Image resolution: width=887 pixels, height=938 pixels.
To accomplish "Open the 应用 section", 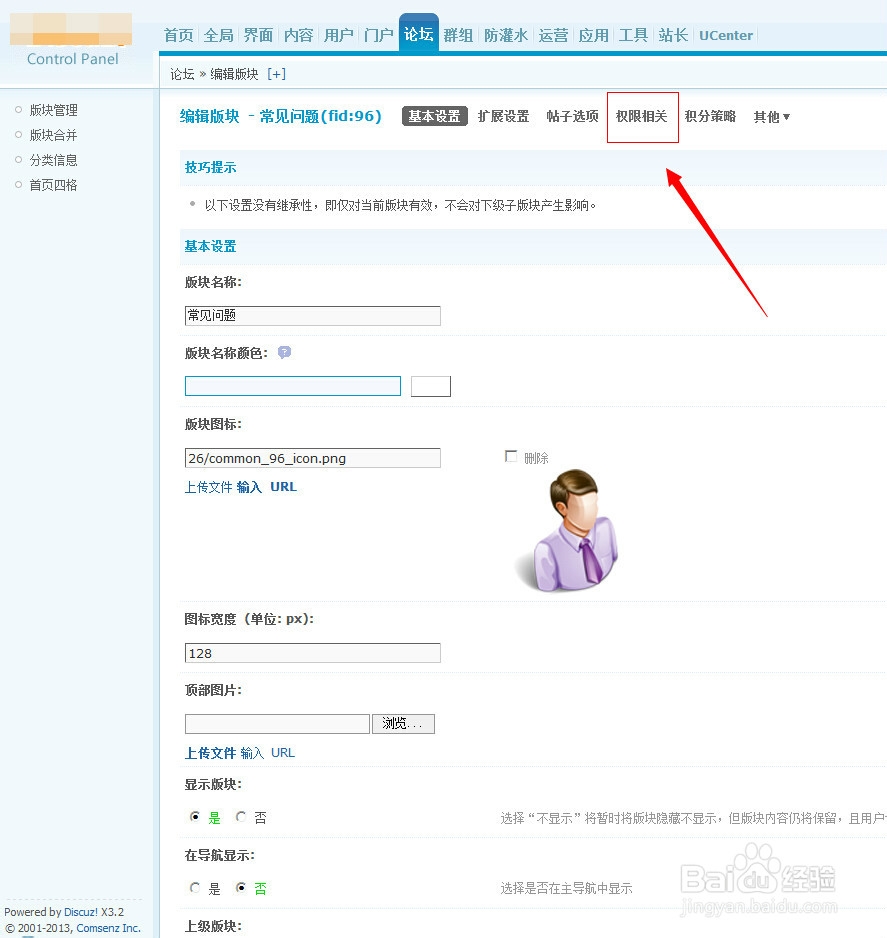I will coord(593,35).
